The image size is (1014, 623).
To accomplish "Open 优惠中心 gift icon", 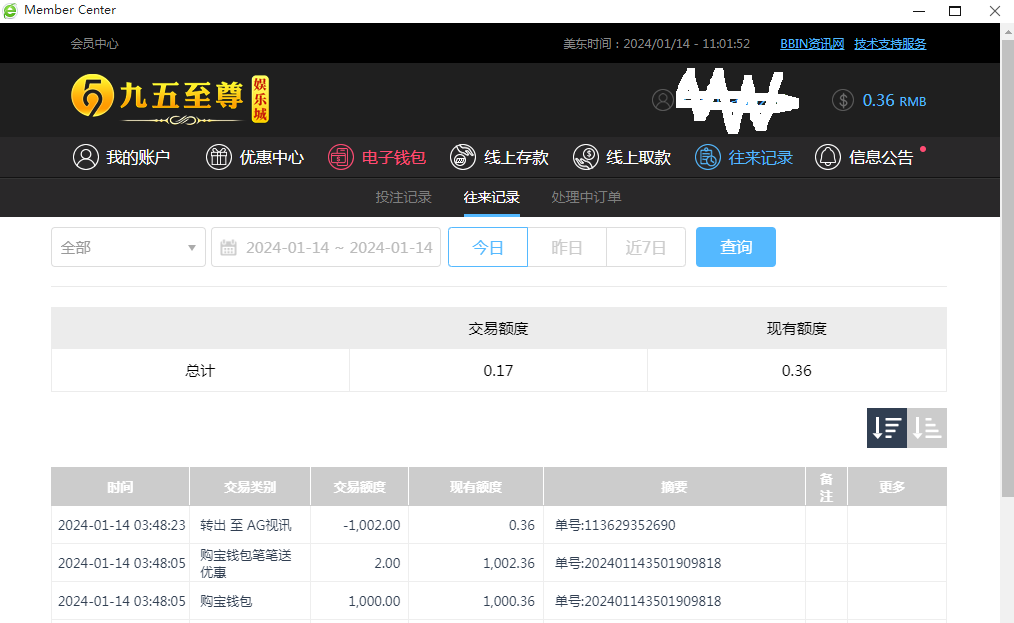I will point(219,157).
